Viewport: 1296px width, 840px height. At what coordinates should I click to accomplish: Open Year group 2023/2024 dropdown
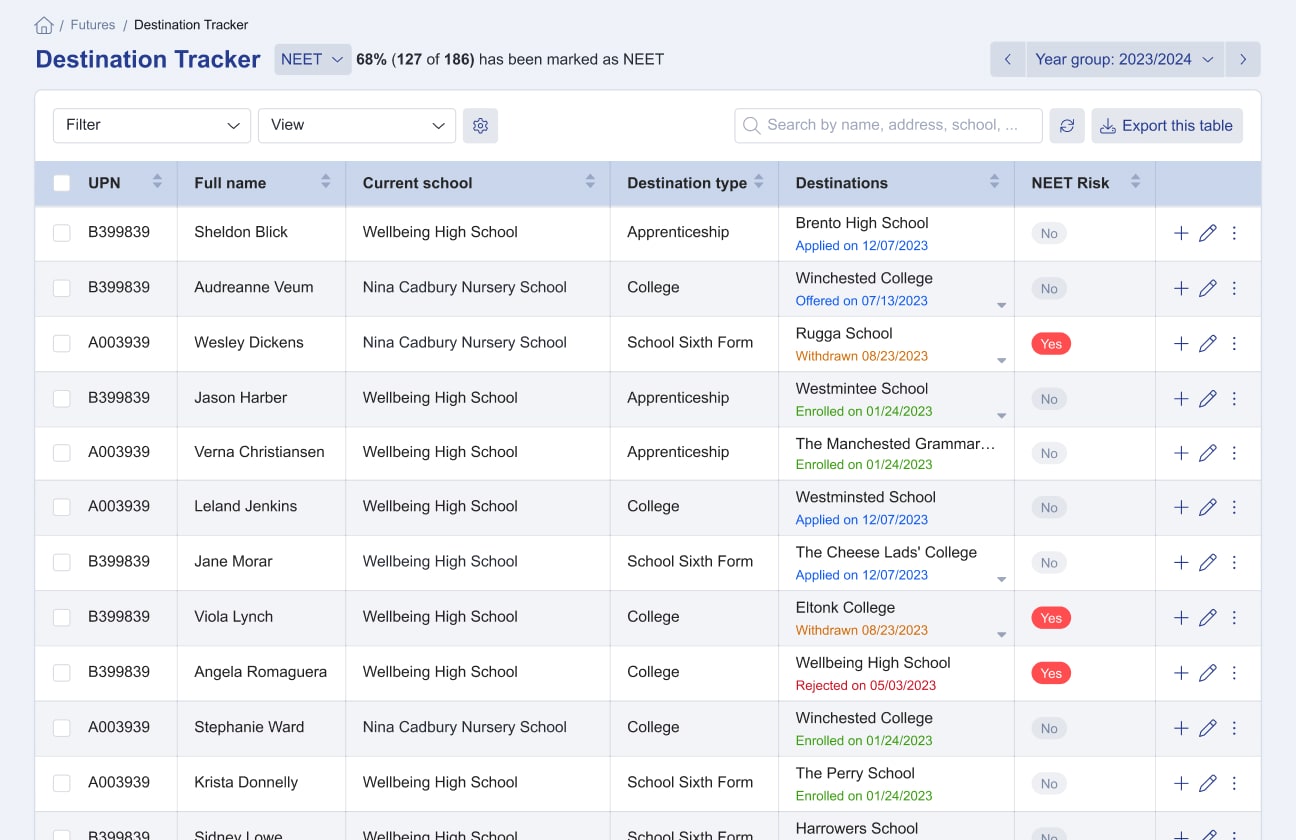pyautogui.click(x=1125, y=59)
